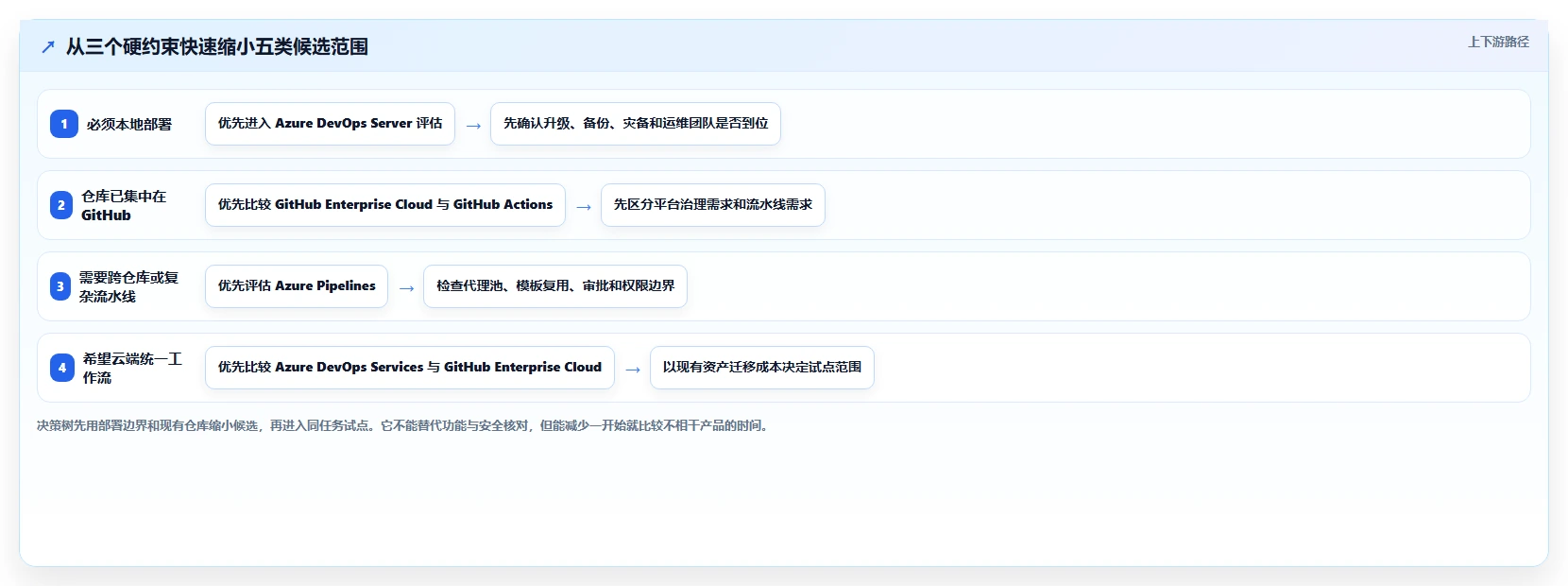The width and height of the screenshot is (1568, 586).
Task: Click the arrow after GitHub Actions box
Action: point(584,207)
